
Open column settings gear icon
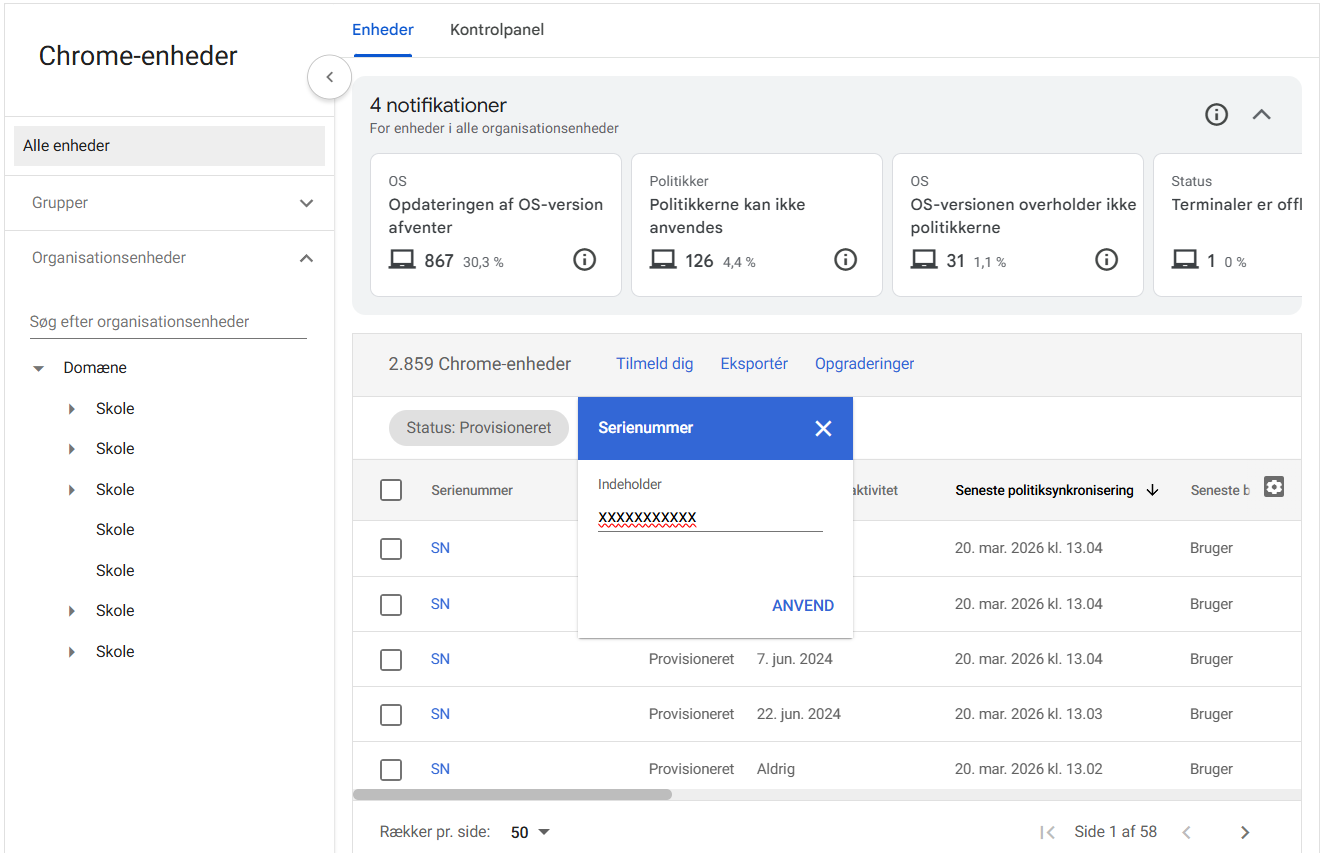(1273, 487)
